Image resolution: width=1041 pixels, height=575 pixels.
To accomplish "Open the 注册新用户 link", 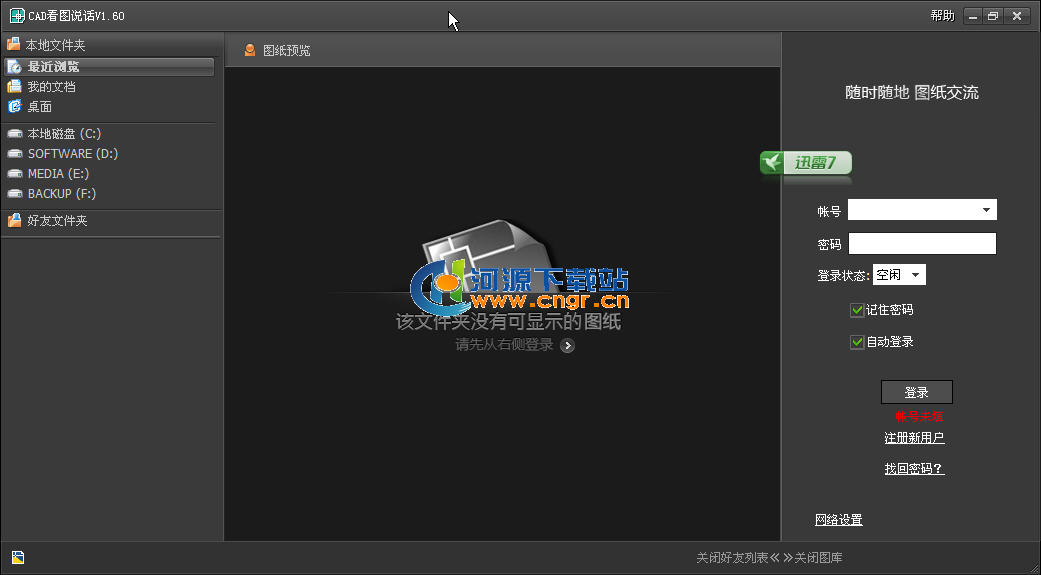I will coord(914,438).
